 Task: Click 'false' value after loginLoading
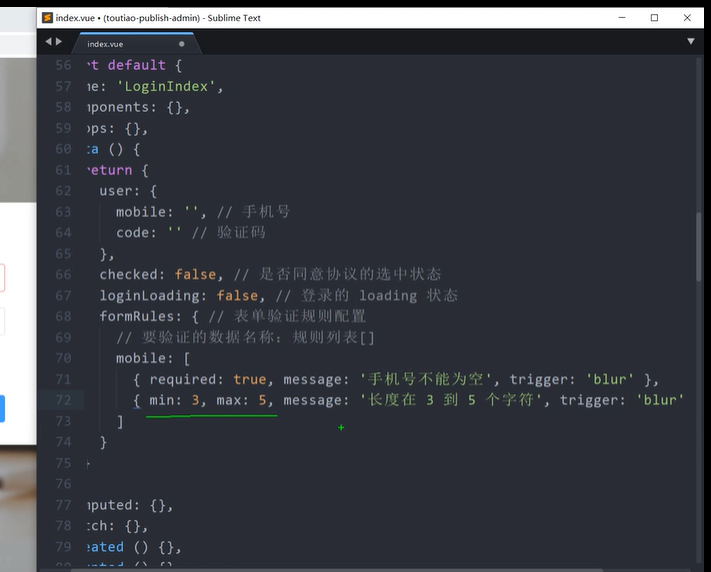tap(237, 296)
